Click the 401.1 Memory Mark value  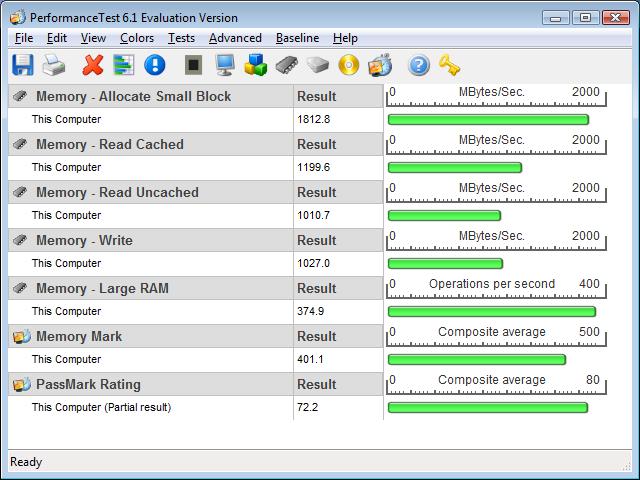point(310,359)
